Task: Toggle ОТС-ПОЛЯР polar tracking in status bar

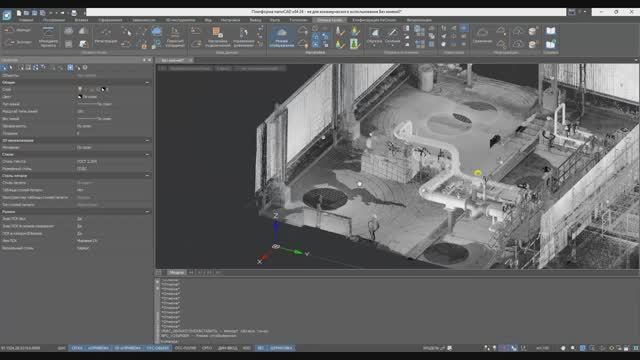Action: tap(185, 348)
